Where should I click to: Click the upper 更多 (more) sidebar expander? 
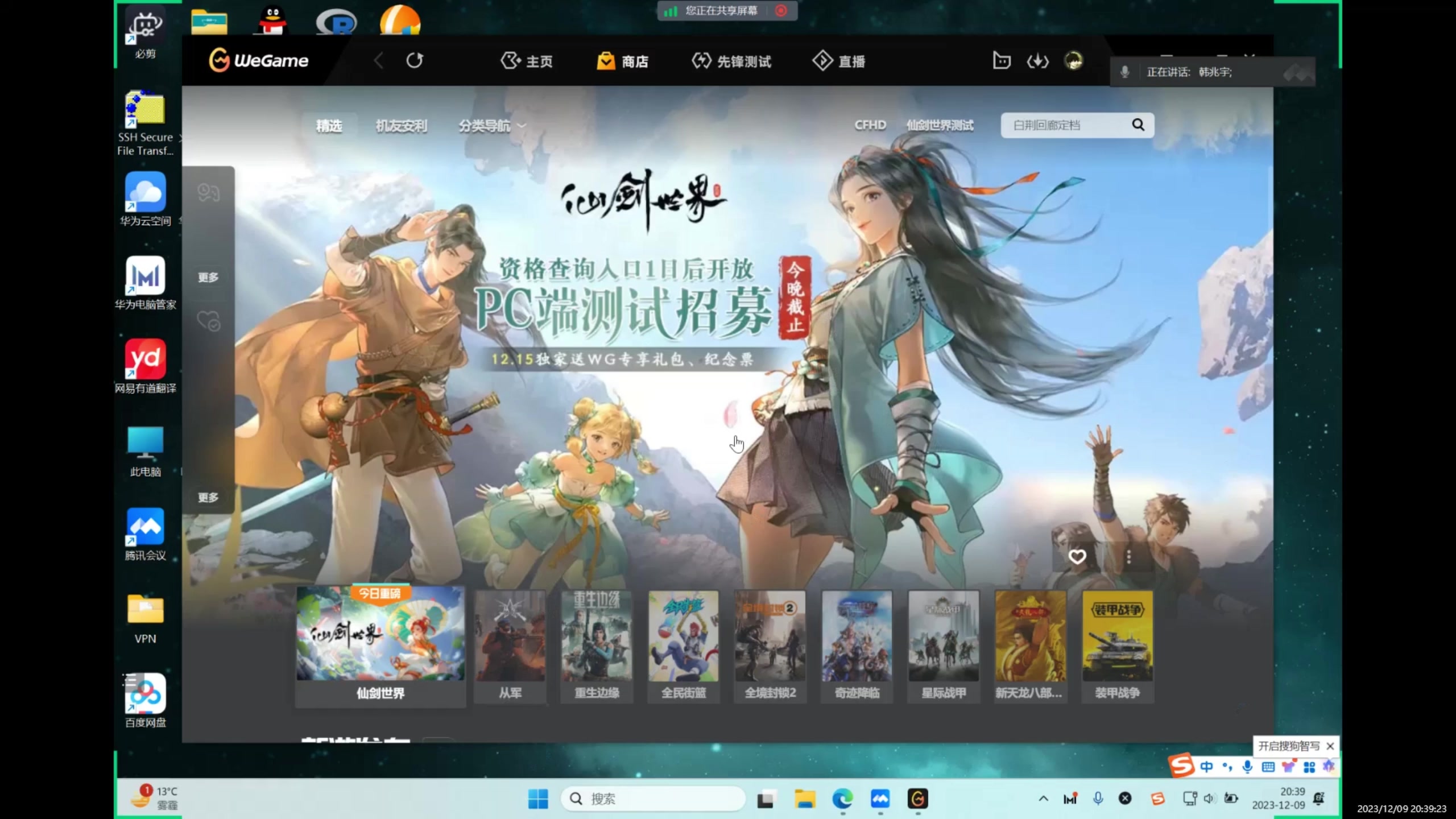[209, 277]
